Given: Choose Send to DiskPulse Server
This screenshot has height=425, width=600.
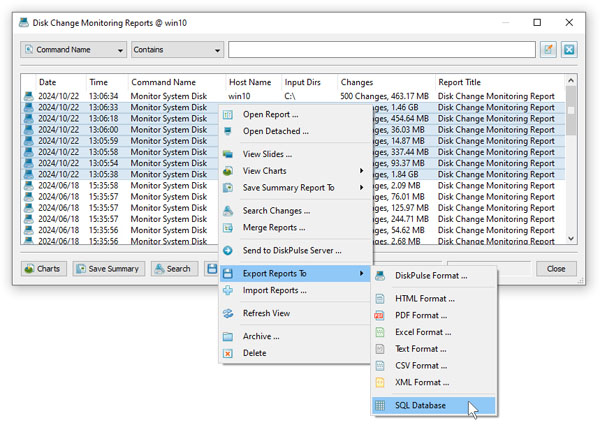Looking at the screenshot, I should (295, 251).
